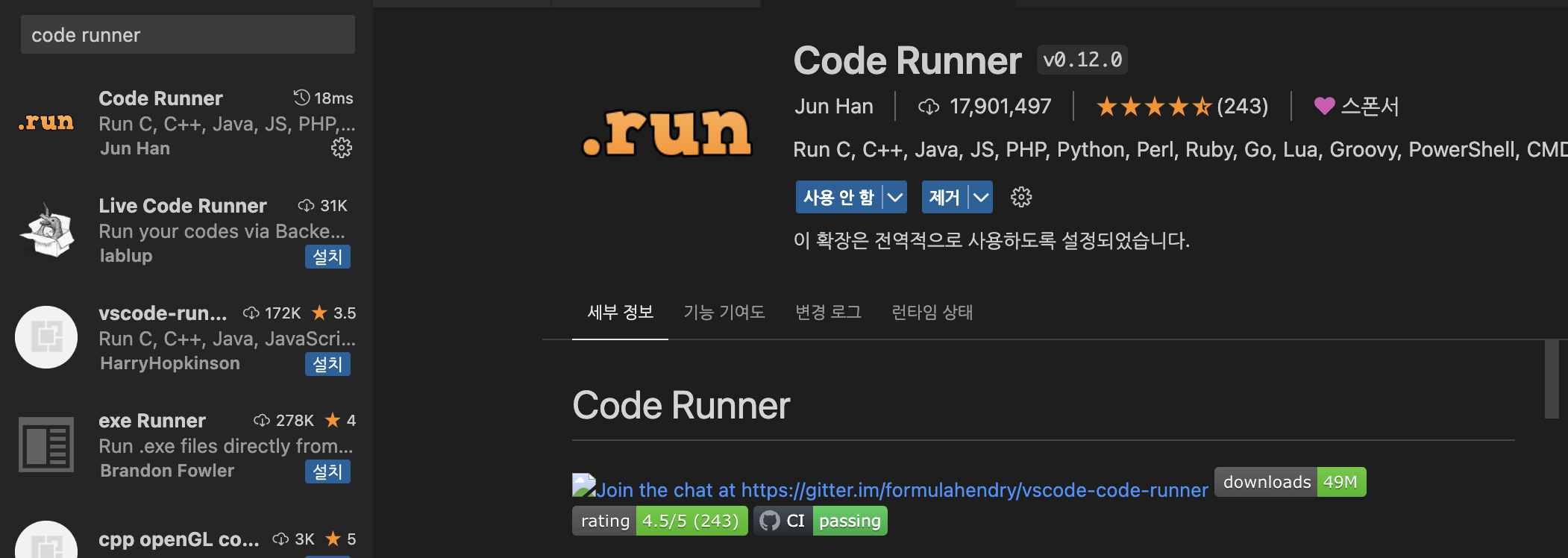
Task: Click the 278K download count of exe Runner
Action: coord(295,420)
